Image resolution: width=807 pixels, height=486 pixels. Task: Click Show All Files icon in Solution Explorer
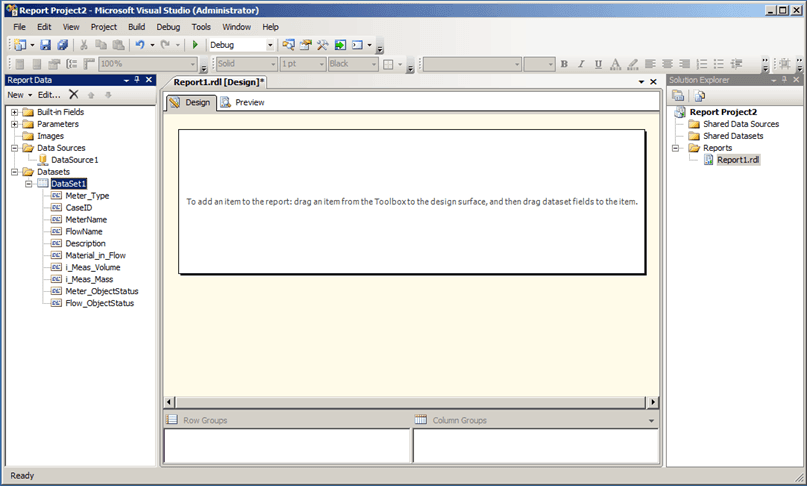tap(699, 96)
